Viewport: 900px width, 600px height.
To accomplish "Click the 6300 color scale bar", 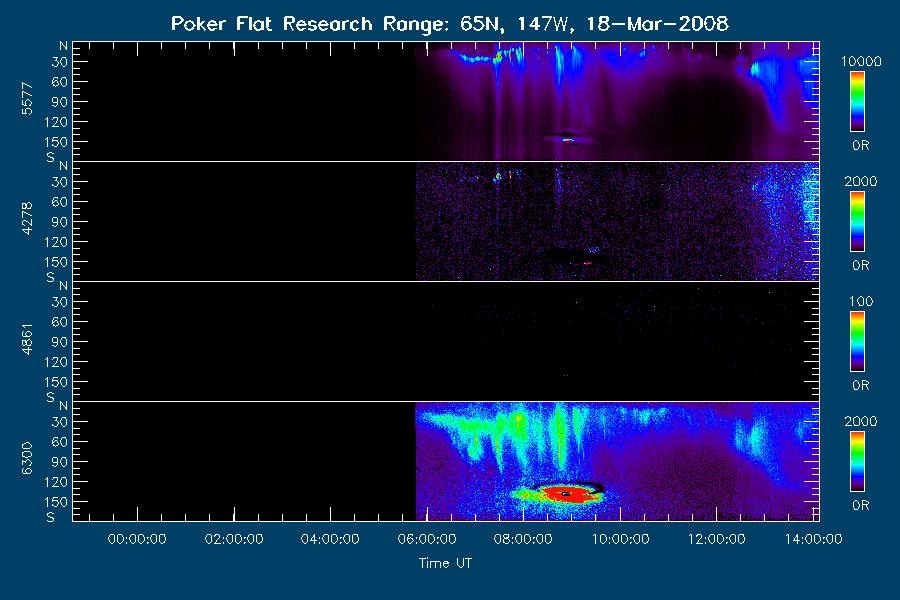I will coord(857,462).
